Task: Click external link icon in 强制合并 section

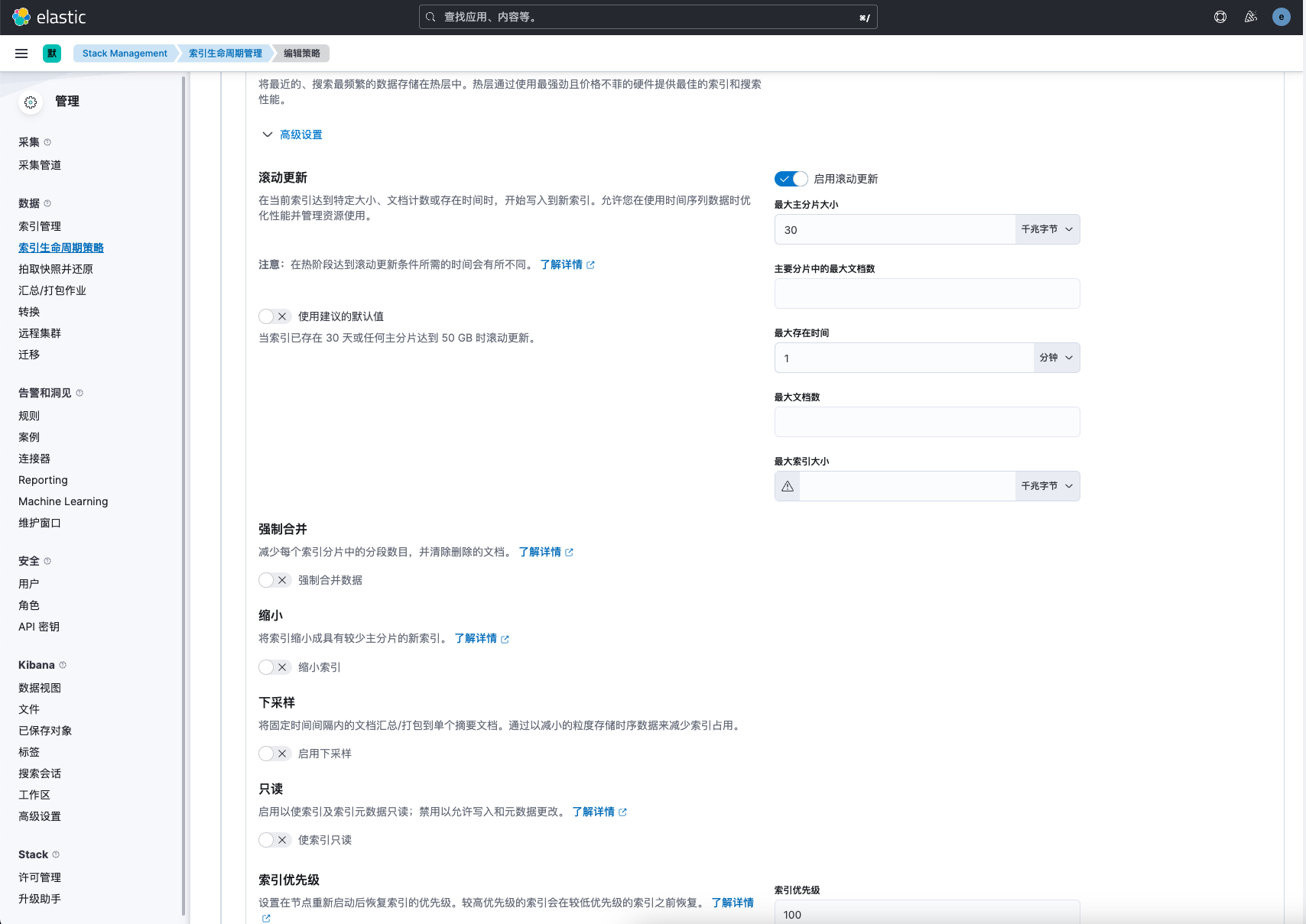Action: point(569,553)
